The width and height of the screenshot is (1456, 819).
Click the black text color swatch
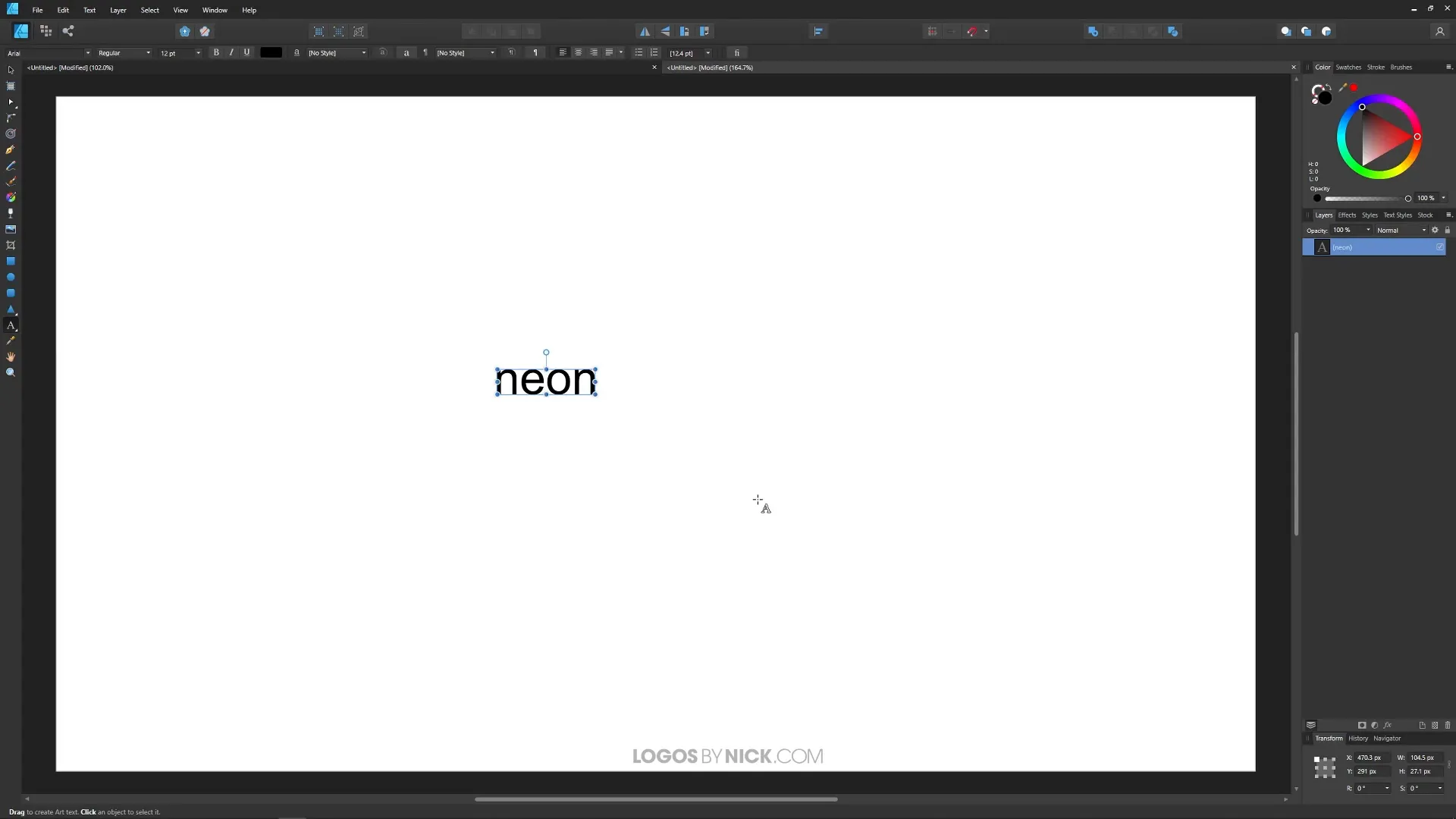[271, 52]
